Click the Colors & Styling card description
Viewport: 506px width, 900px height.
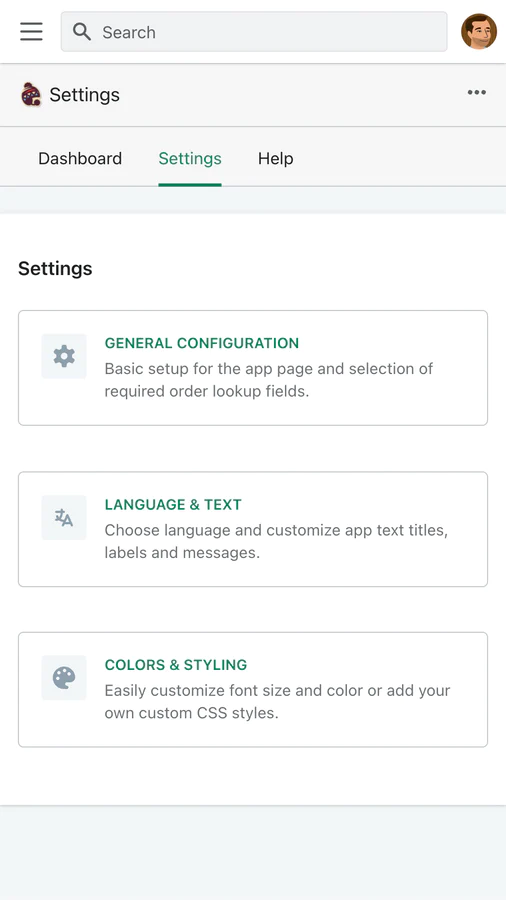(277, 701)
